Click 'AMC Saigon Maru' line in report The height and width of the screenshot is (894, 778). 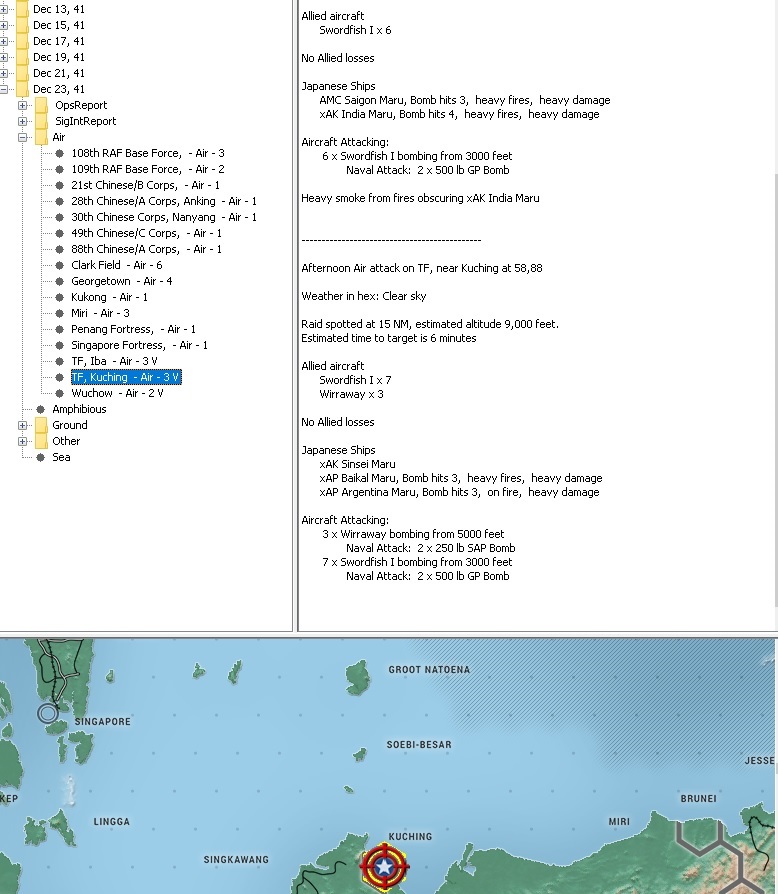click(x=465, y=100)
